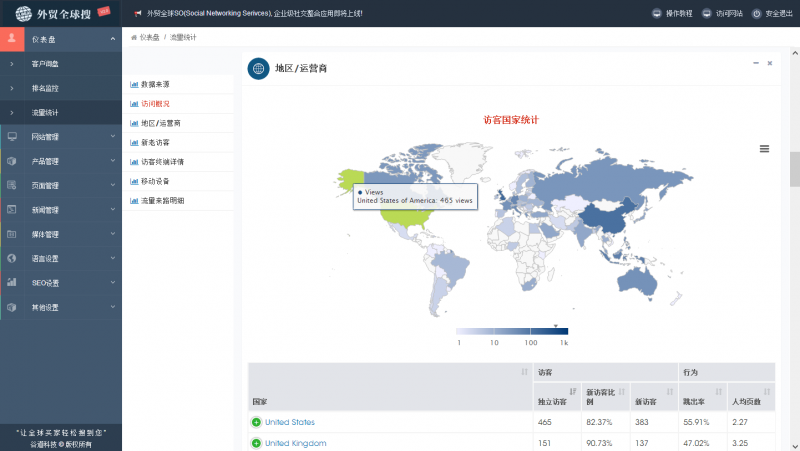This screenshot has height=451, width=800.
Task: Expand the 网站管理 sidebar menu
Action: click(60, 136)
